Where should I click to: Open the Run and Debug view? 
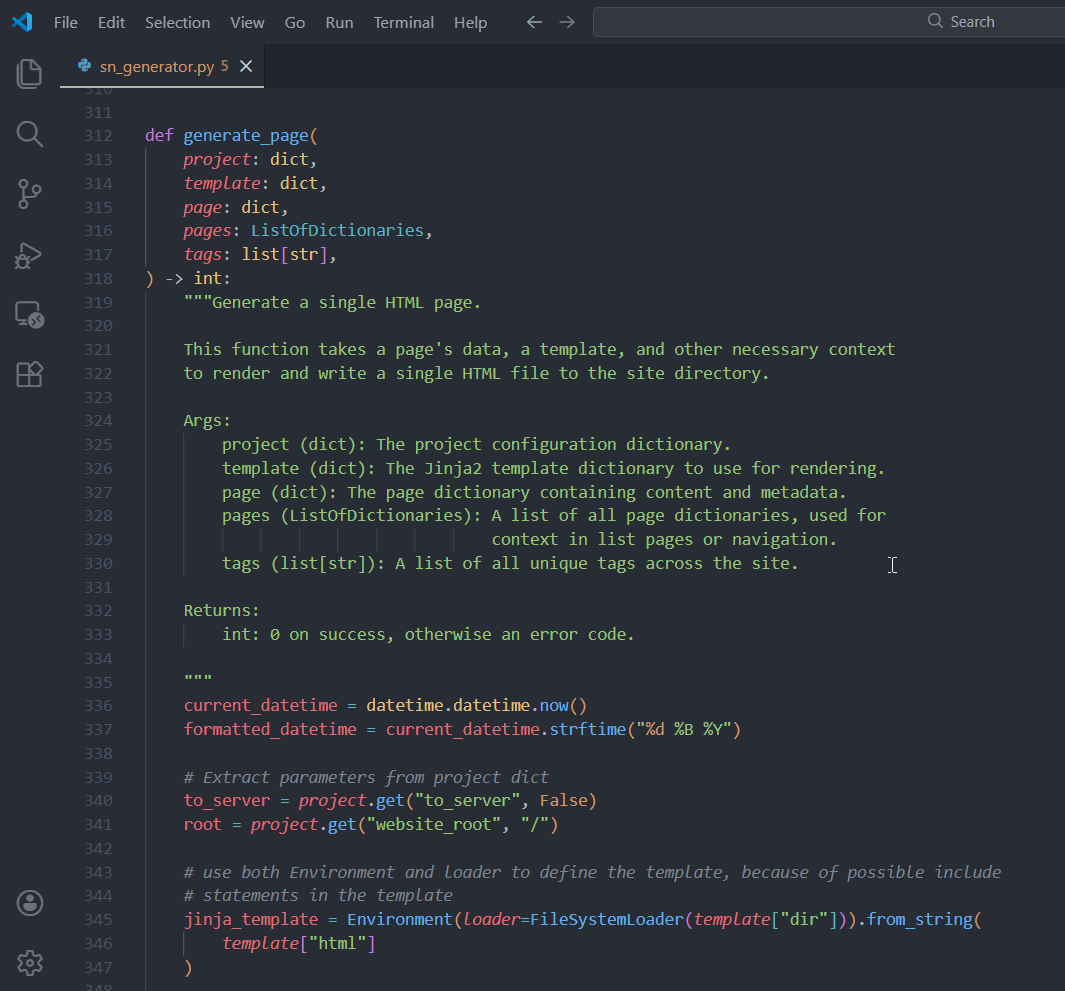tap(30, 255)
